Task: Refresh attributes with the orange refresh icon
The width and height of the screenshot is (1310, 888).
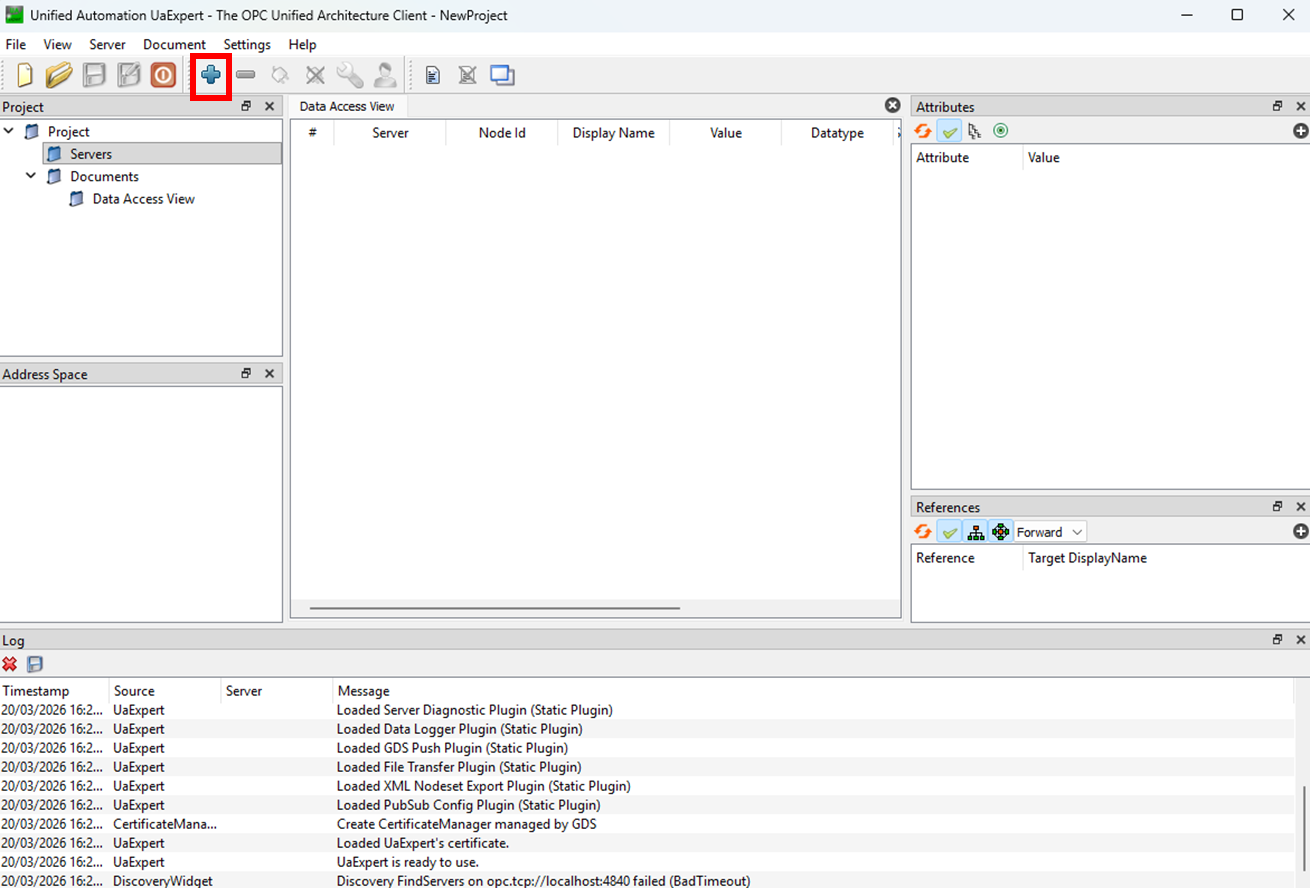Action: tap(922, 130)
